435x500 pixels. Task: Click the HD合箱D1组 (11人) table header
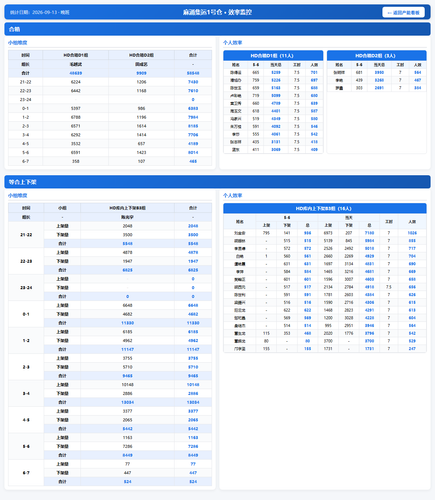[x=273, y=56]
